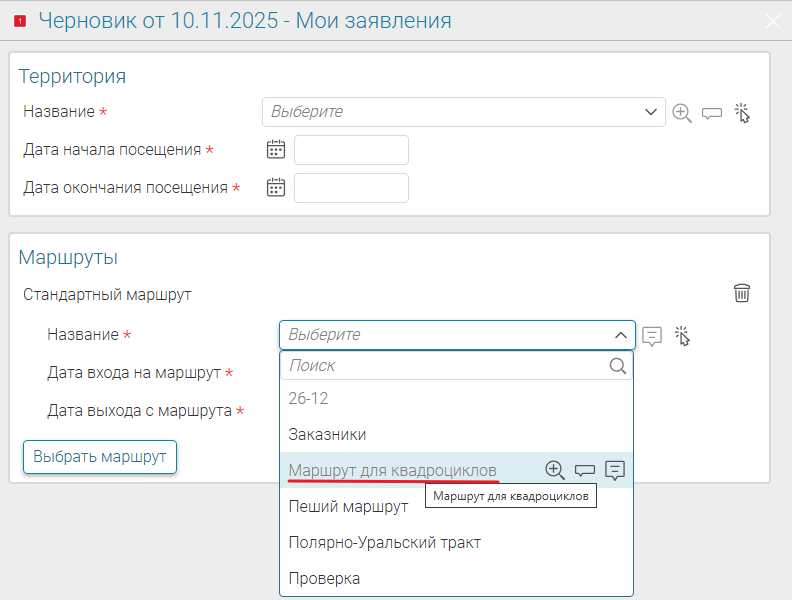Expand the Territory 'Название' dropdown
Image resolution: width=792 pixels, height=600 pixels.
[x=649, y=112]
